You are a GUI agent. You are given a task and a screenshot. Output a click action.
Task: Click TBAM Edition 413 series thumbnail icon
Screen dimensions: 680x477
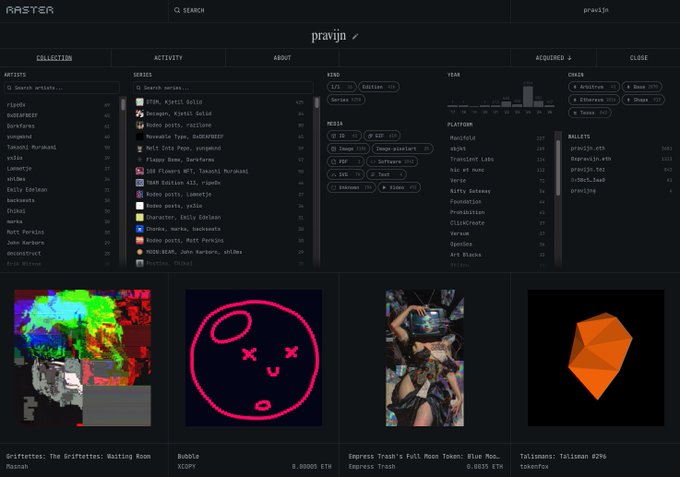(140, 183)
